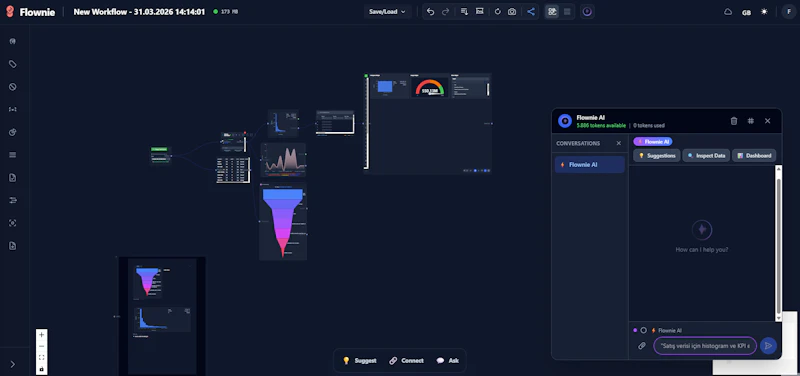Screen dimensions: 800x376
Task: Send the message with the arrow button
Action: [768, 345]
